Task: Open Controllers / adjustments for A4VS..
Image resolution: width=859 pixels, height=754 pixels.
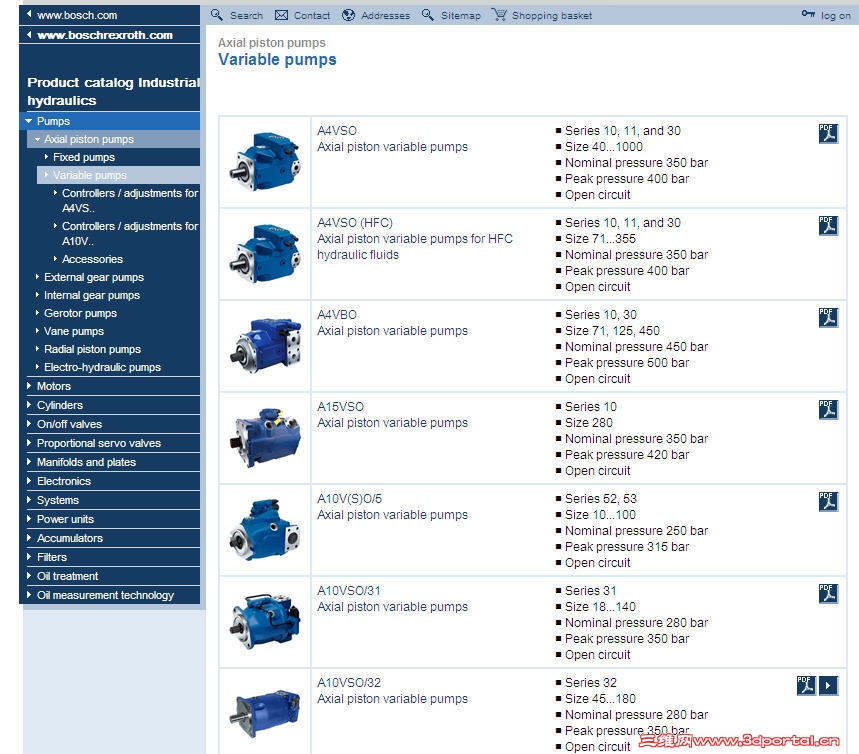Action: (130, 201)
